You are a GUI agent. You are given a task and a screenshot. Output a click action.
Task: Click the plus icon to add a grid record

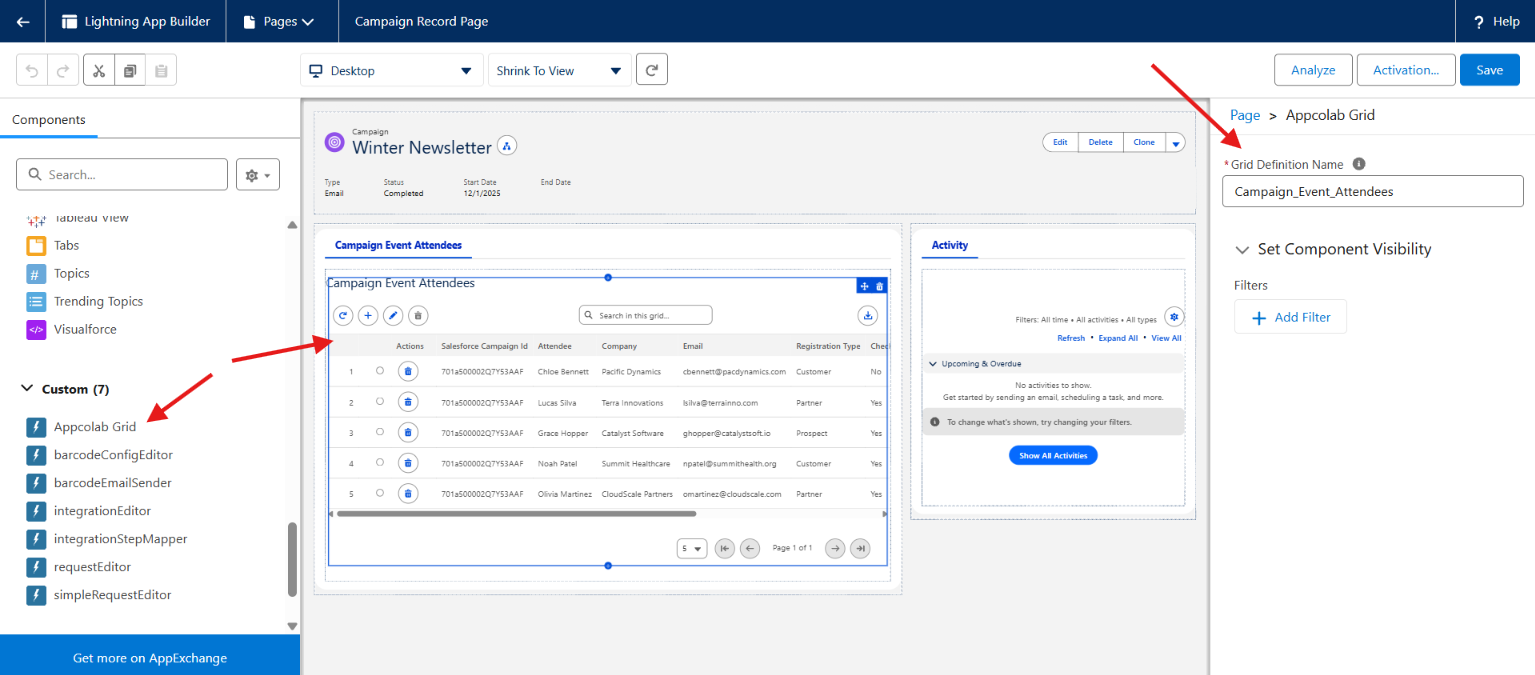tap(368, 315)
